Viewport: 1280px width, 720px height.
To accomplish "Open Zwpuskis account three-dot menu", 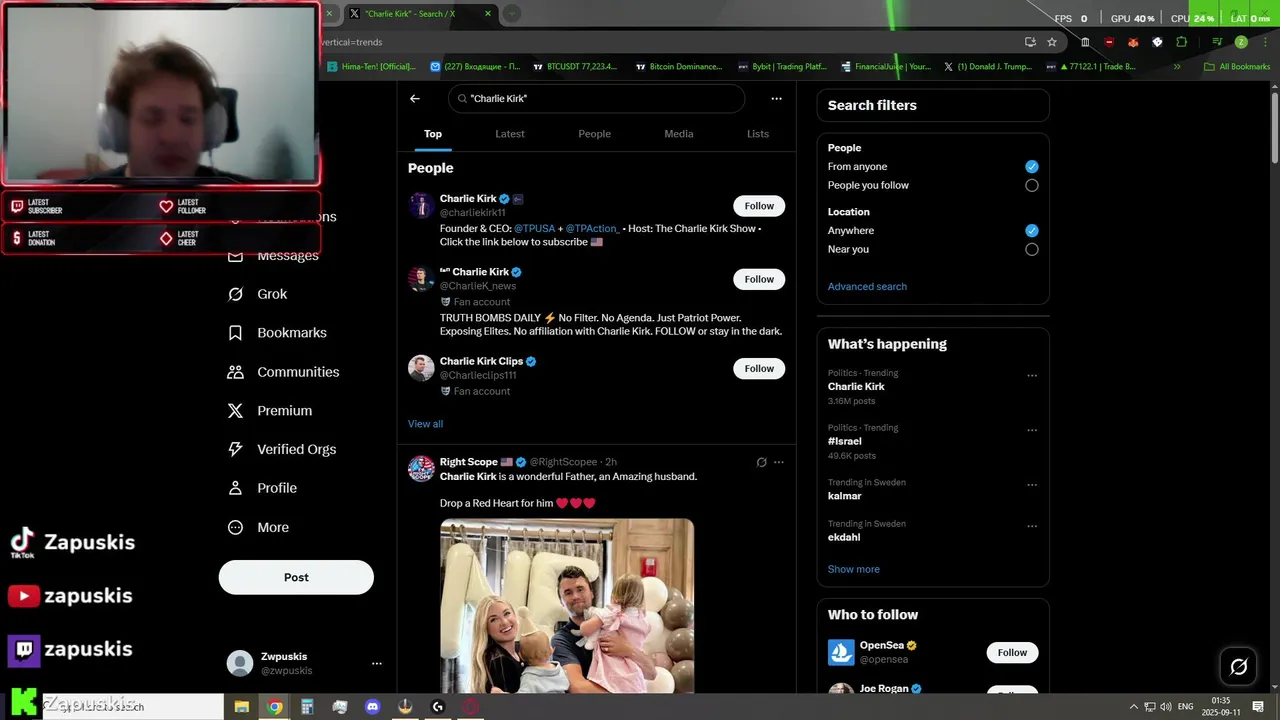I will (377, 663).
